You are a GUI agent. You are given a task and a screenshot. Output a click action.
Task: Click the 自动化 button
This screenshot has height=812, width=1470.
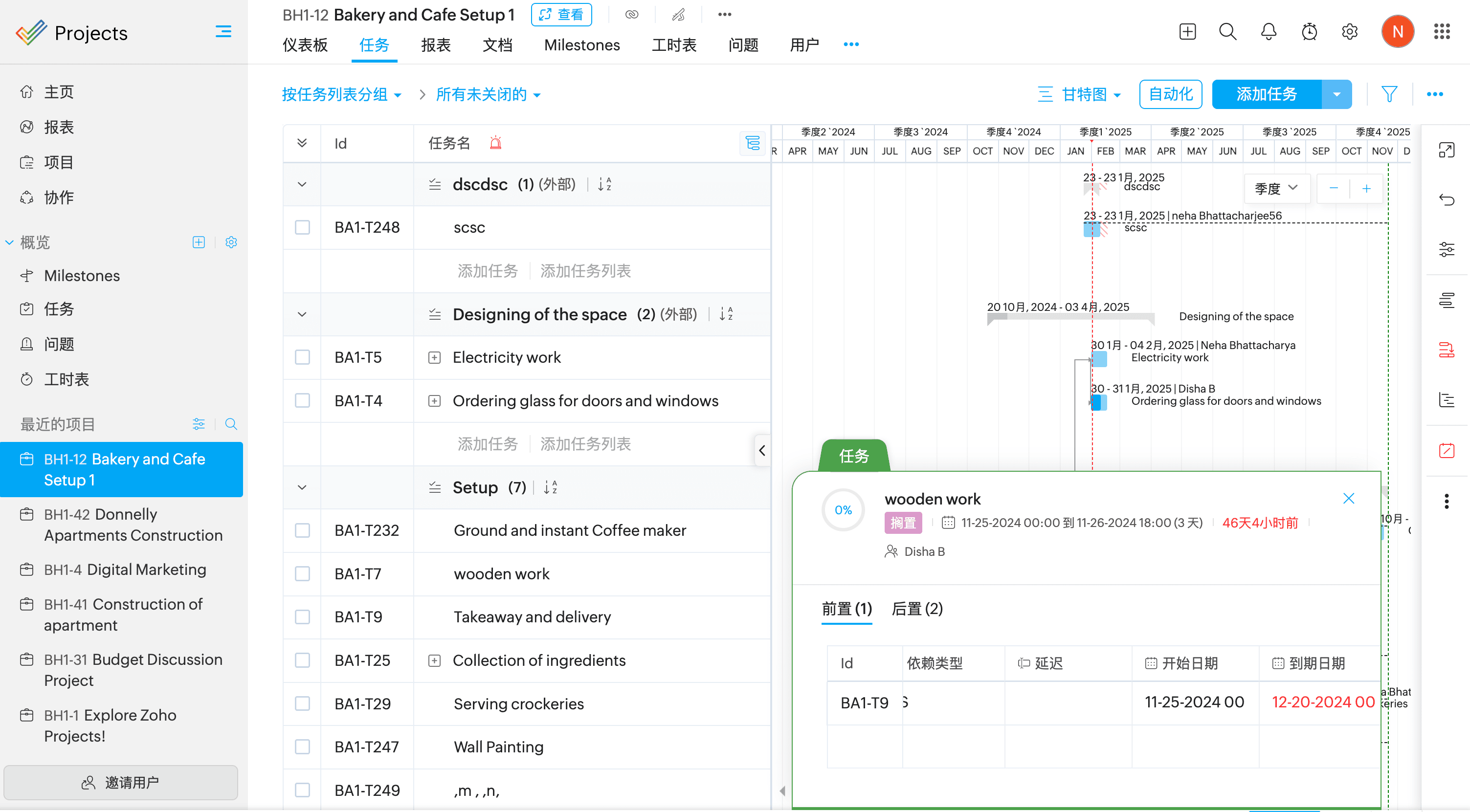pyautogui.click(x=1170, y=94)
